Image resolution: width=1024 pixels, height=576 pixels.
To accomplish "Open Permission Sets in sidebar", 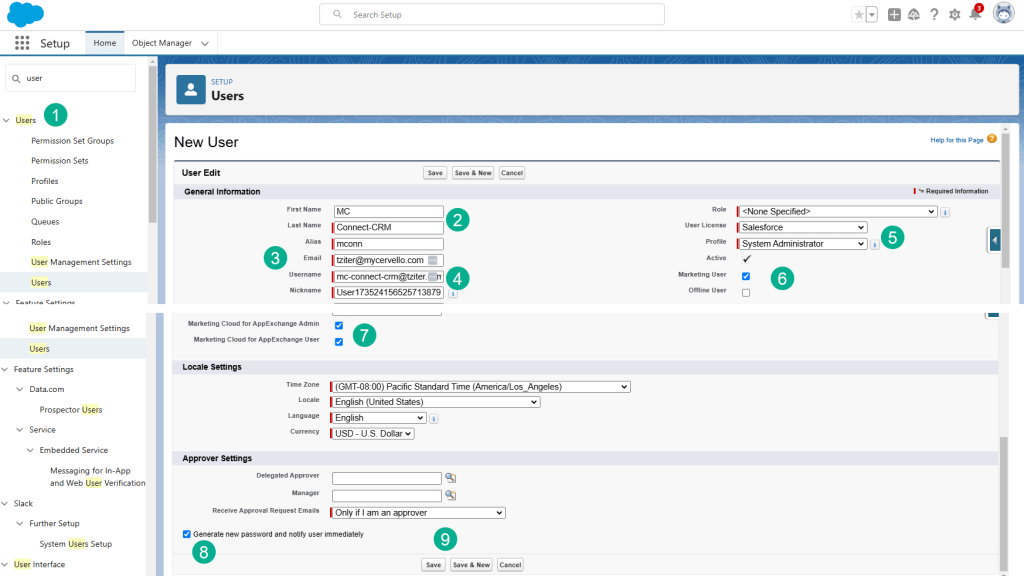I will click(60, 161).
